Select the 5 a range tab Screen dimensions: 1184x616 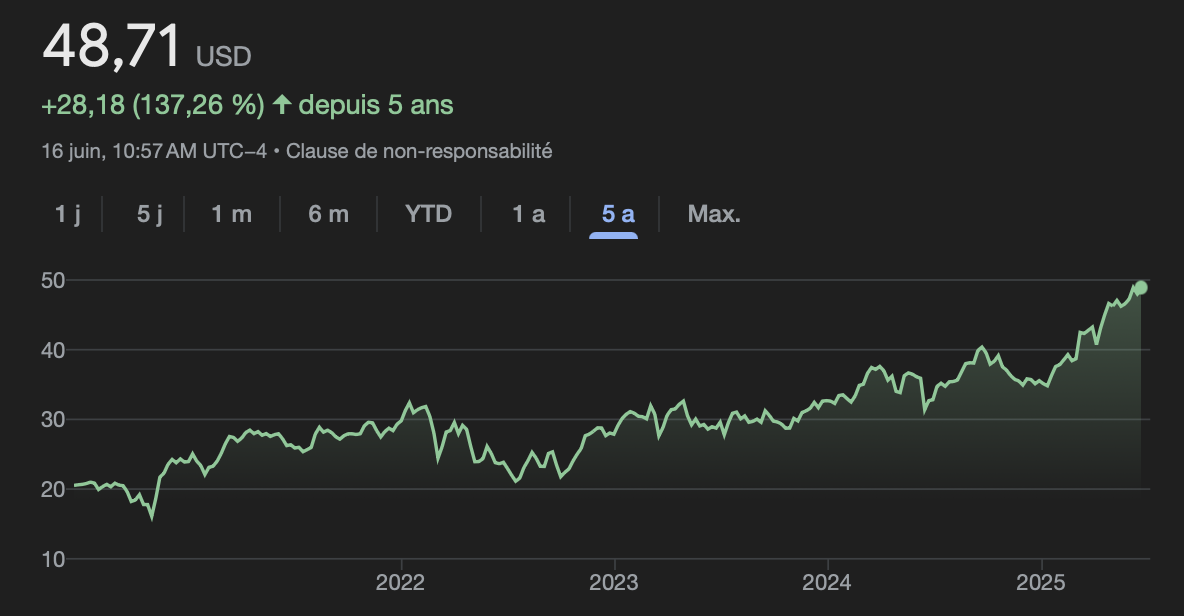(x=618, y=214)
